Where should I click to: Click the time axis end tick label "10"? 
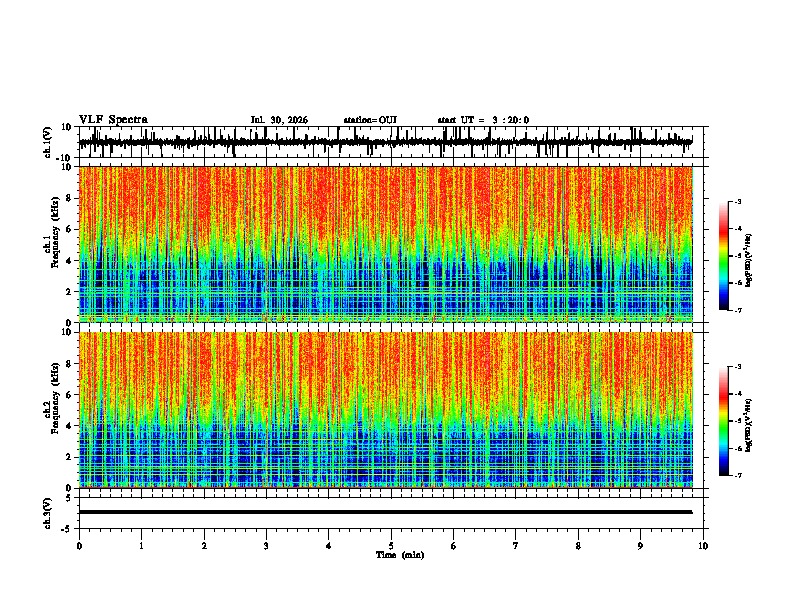(x=703, y=546)
